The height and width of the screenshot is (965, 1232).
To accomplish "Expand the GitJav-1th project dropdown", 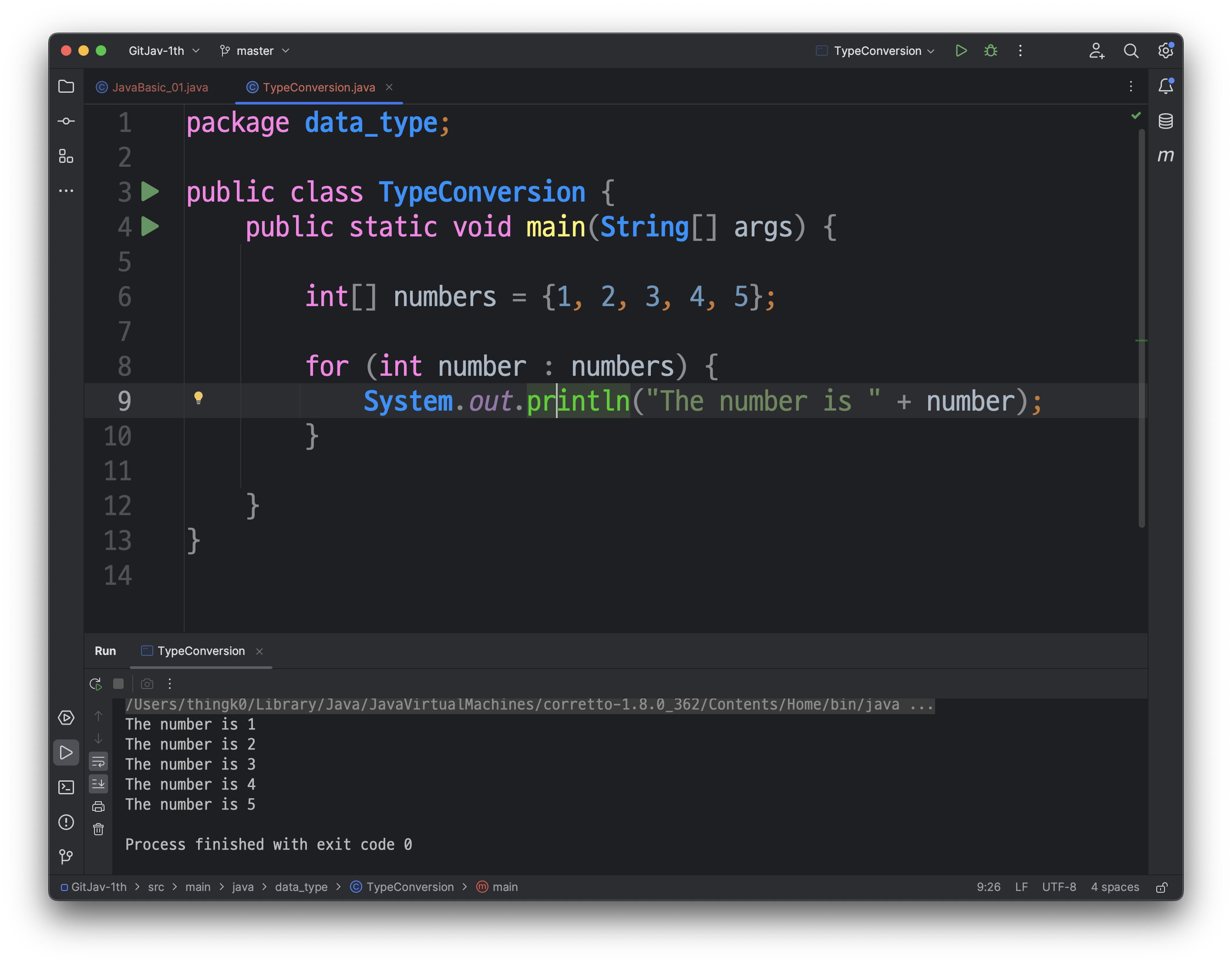I will [x=165, y=51].
